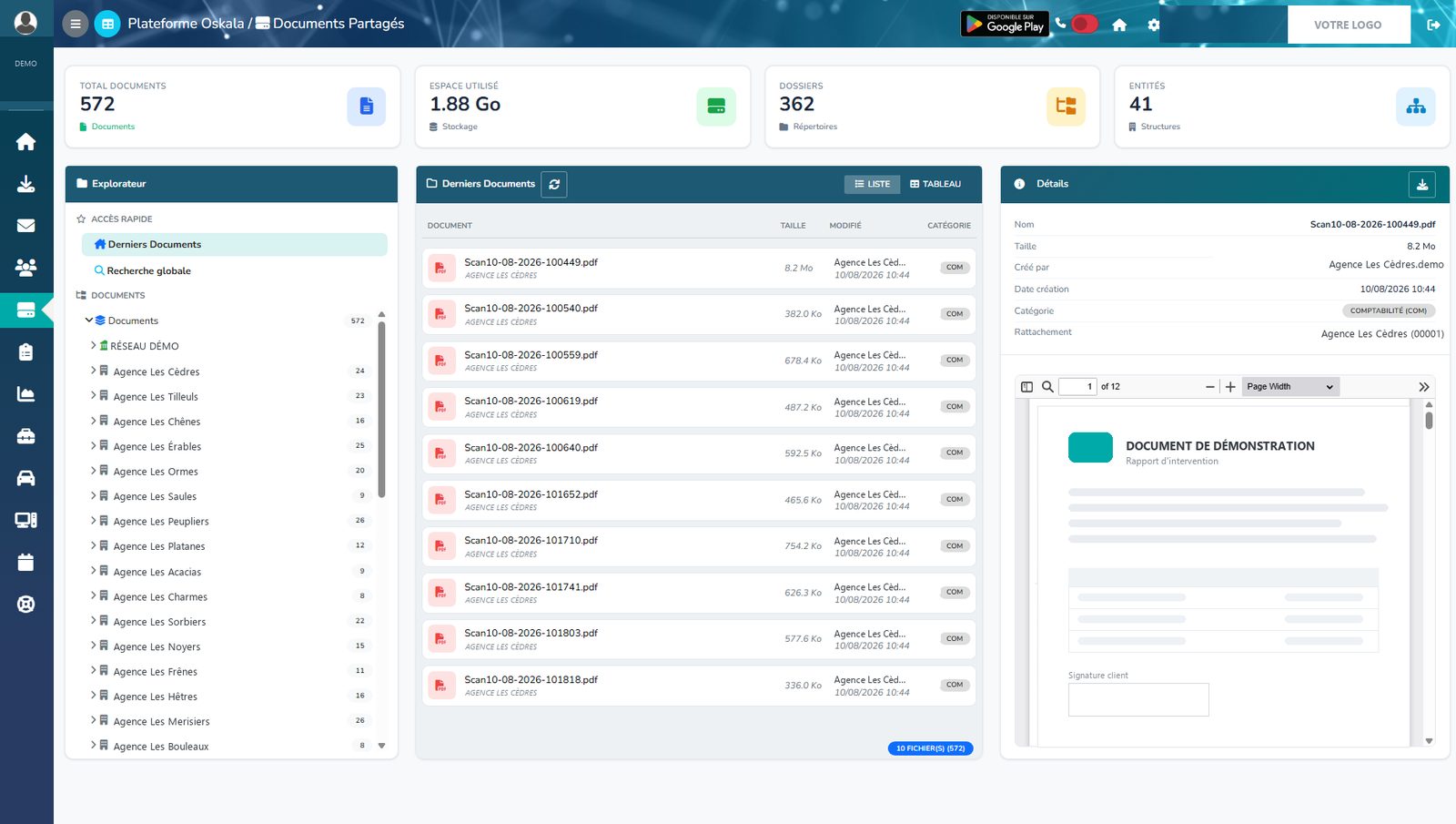
Task: Click the MODIFIÉ column header
Action: pyautogui.click(x=845, y=226)
